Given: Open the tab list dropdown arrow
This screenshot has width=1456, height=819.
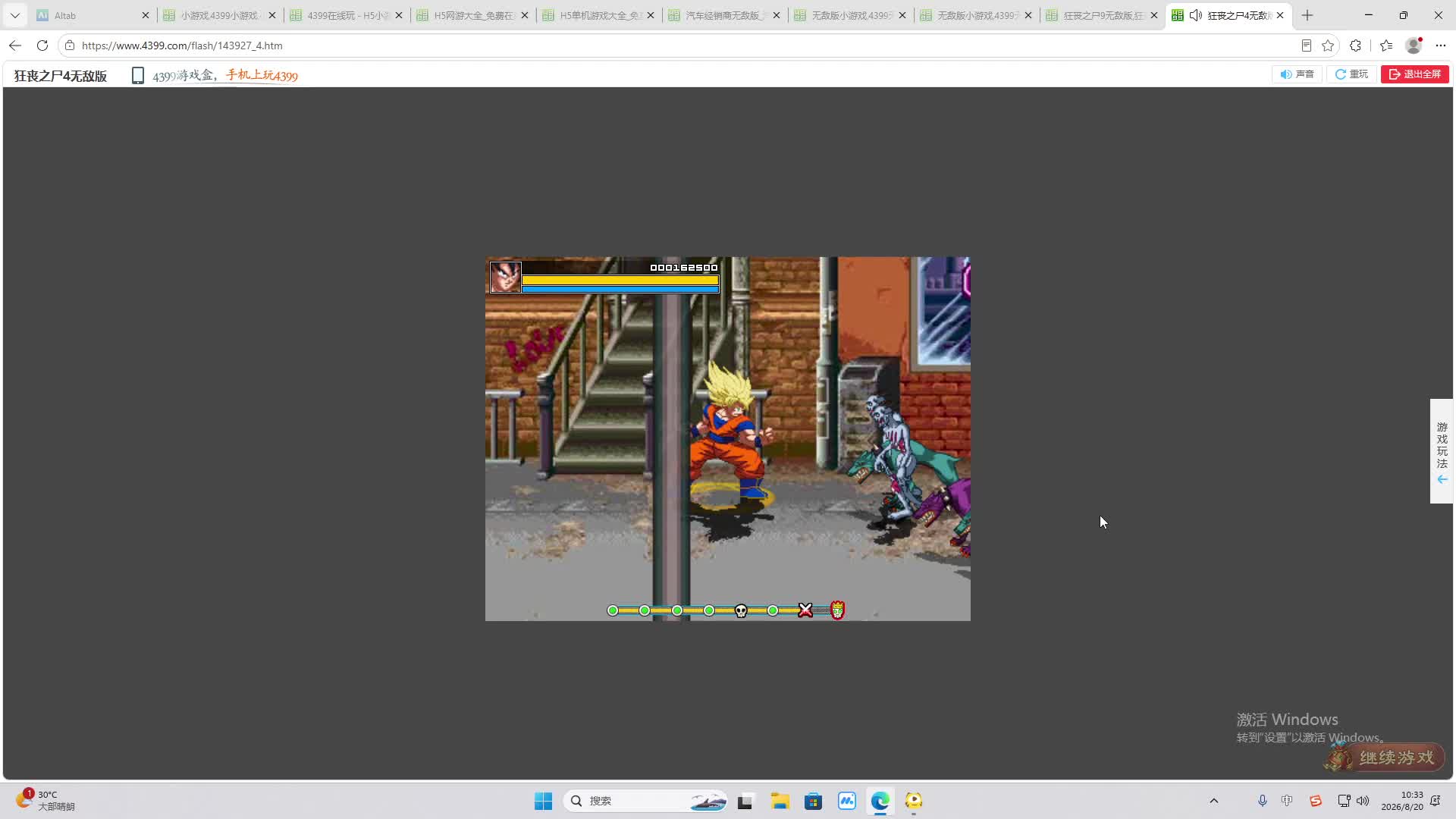Looking at the screenshot, I should (15, 15).
